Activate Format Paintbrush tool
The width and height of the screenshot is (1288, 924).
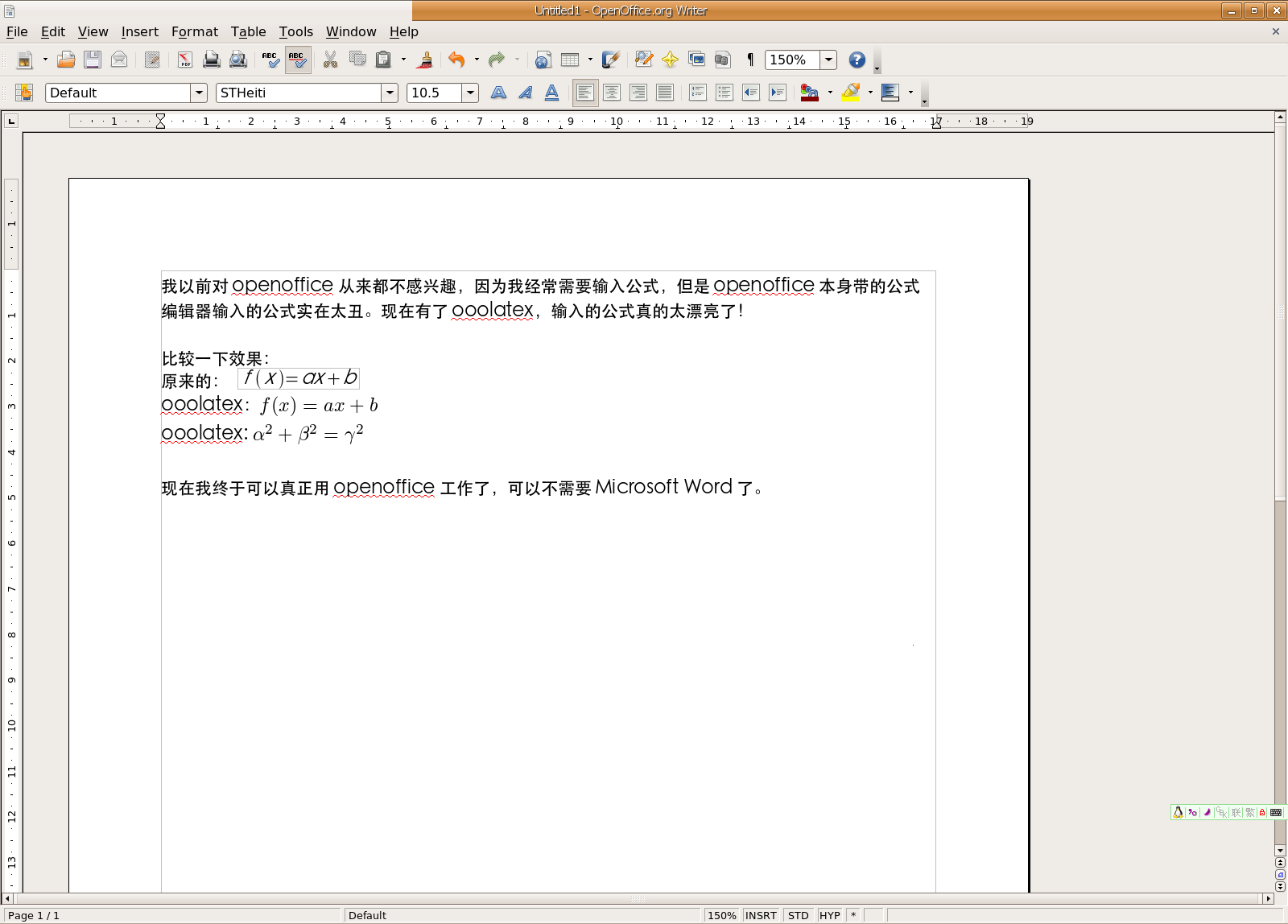425,60
